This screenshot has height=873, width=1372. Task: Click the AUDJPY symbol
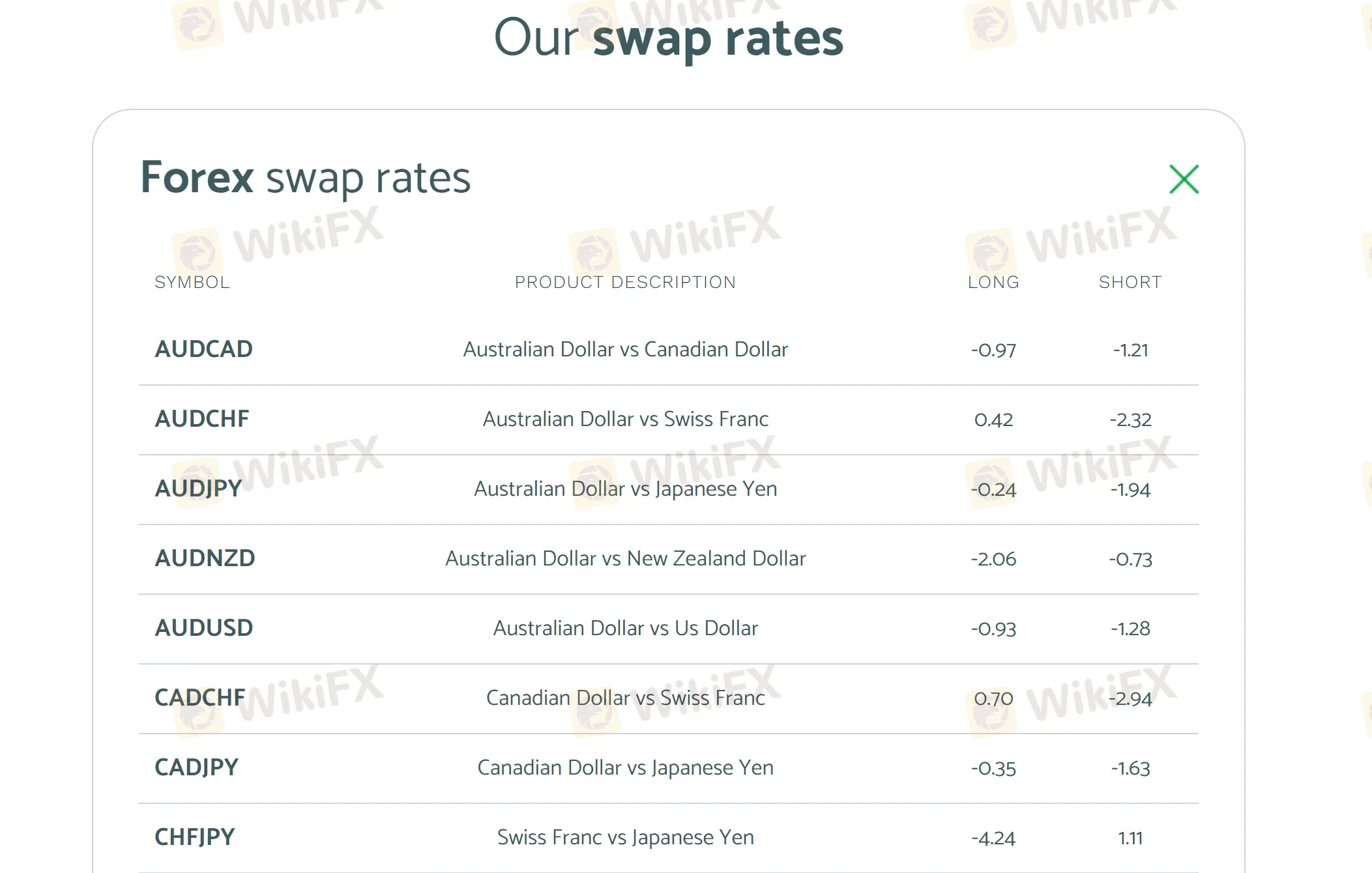198,489
